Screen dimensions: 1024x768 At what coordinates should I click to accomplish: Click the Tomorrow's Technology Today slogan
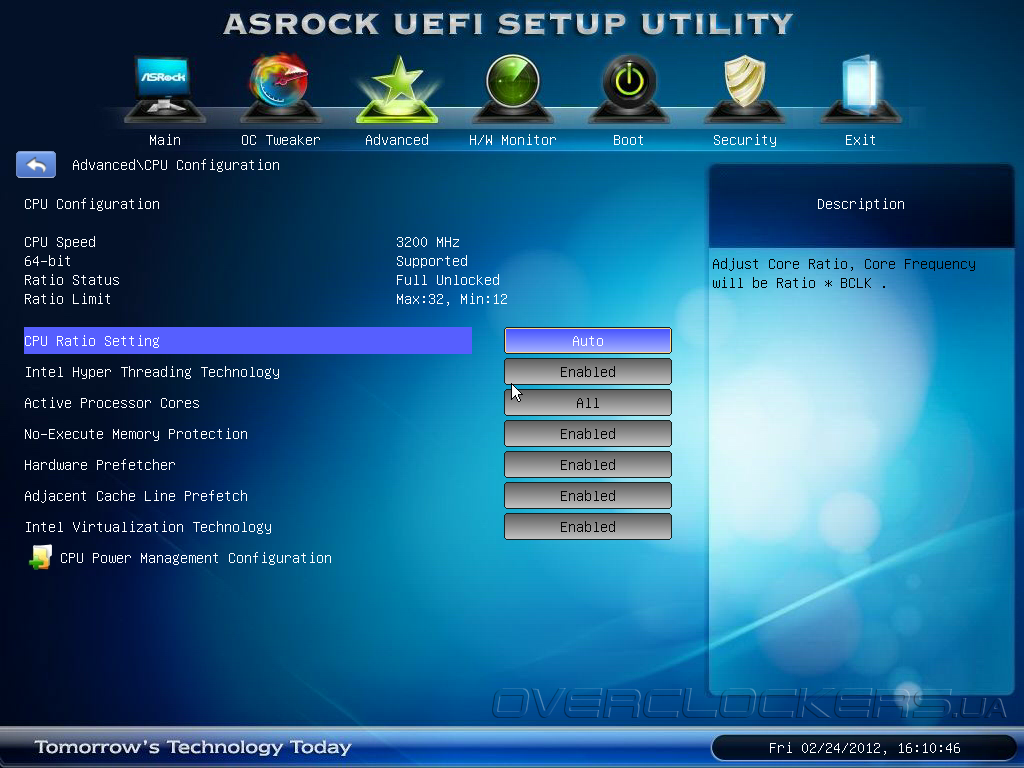[x=193, y=746]
